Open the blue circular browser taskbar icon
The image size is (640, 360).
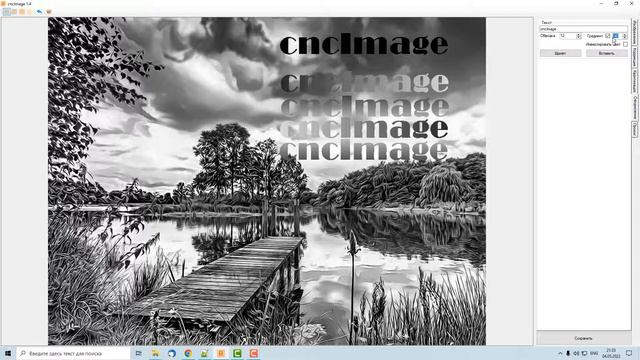click(172, 353)
